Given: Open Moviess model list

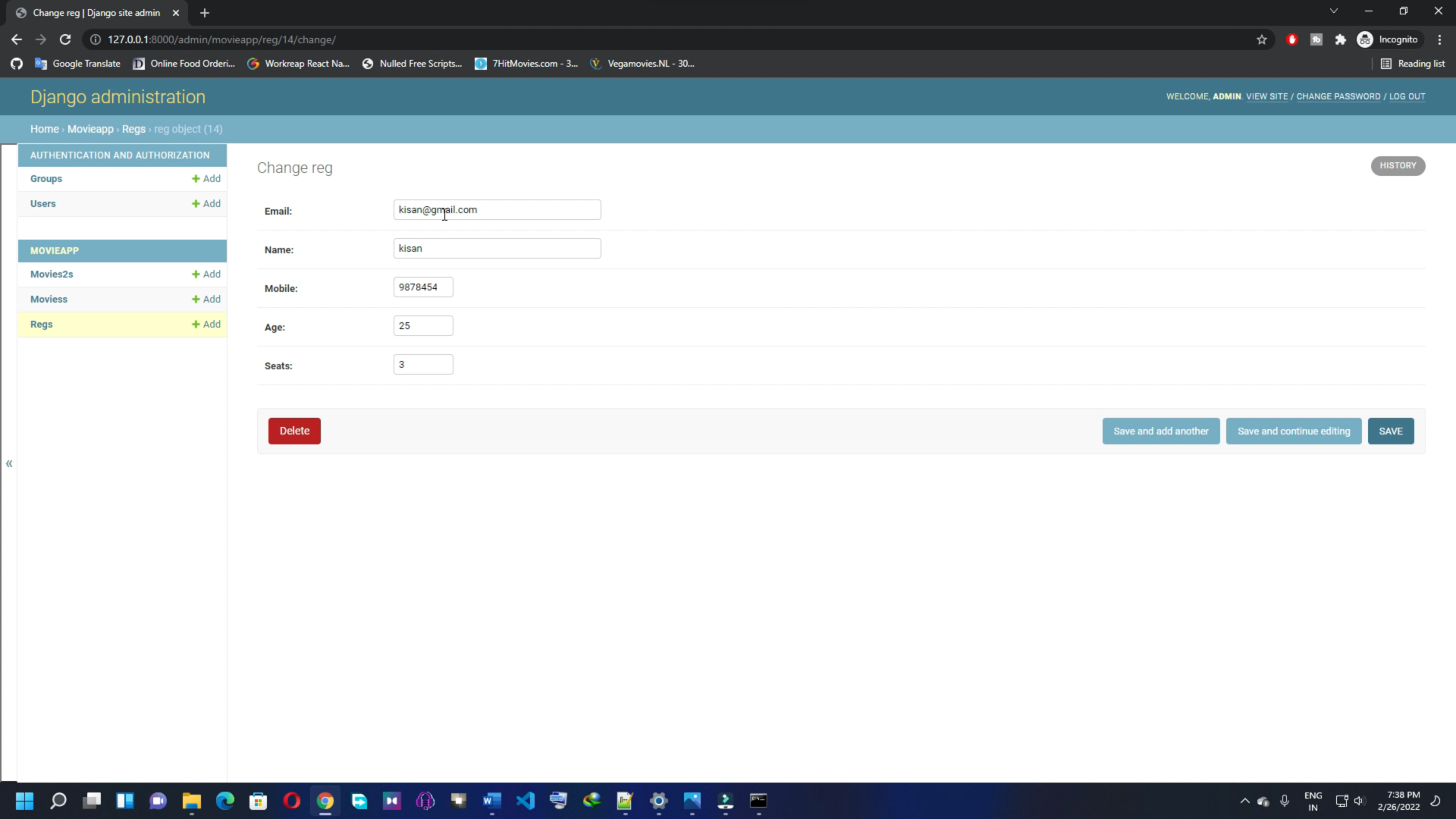Looking at the screenshot, I should pos(49,300).
